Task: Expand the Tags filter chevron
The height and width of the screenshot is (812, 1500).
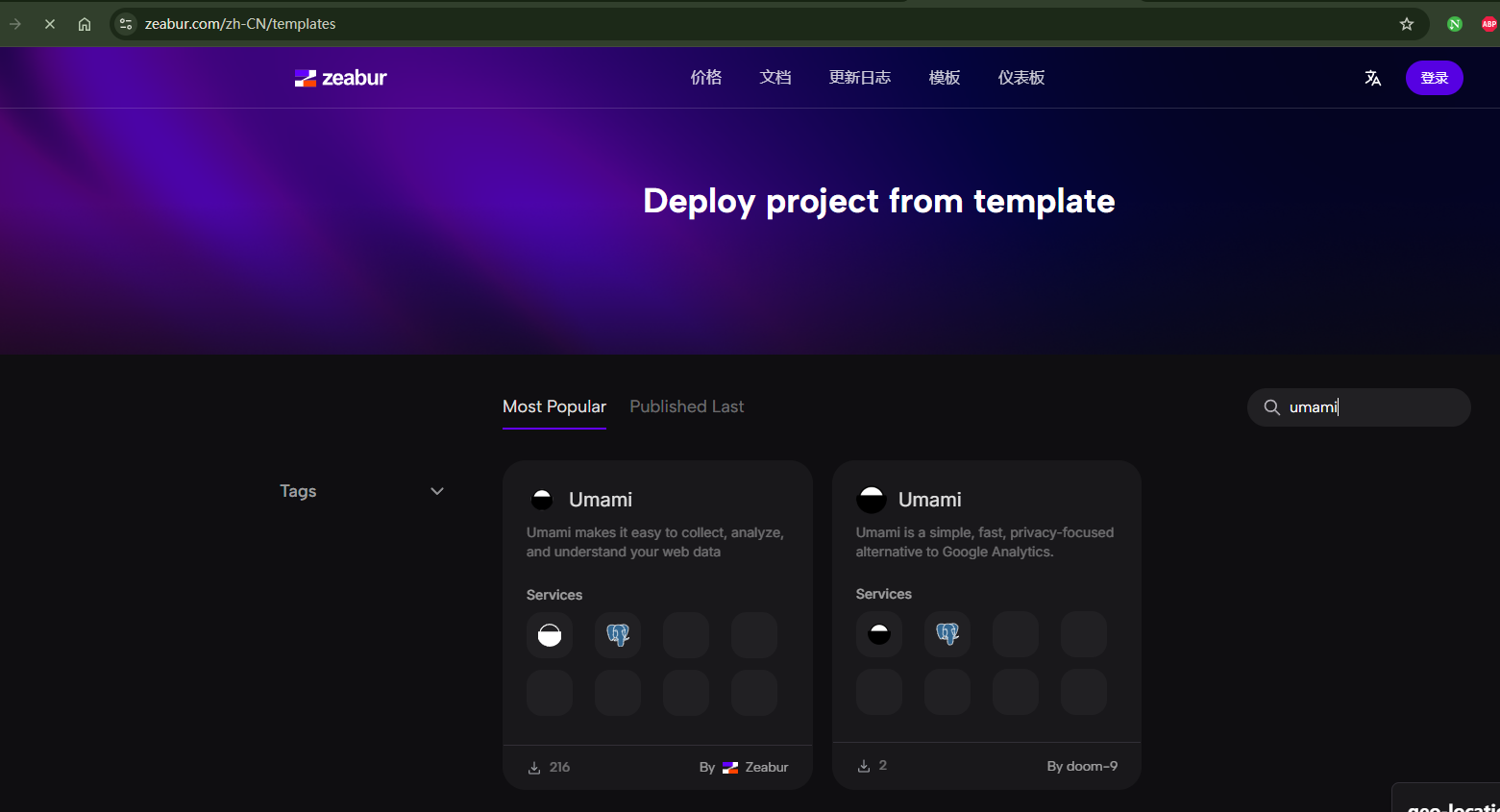Action: coord(437,491)
